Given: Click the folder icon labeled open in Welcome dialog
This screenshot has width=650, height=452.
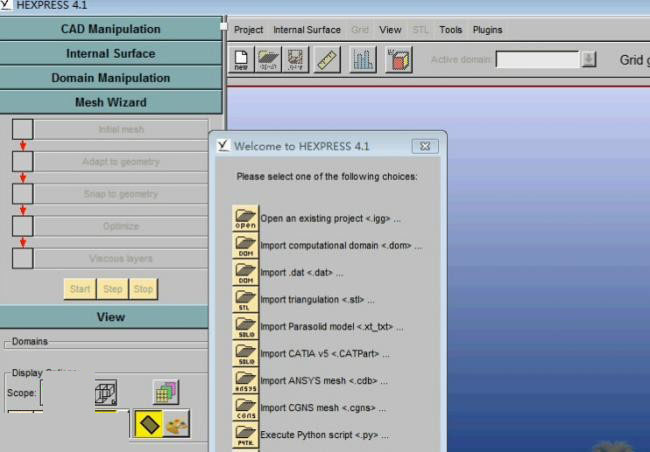Looking at the screenshot, I should click(245, 218).
